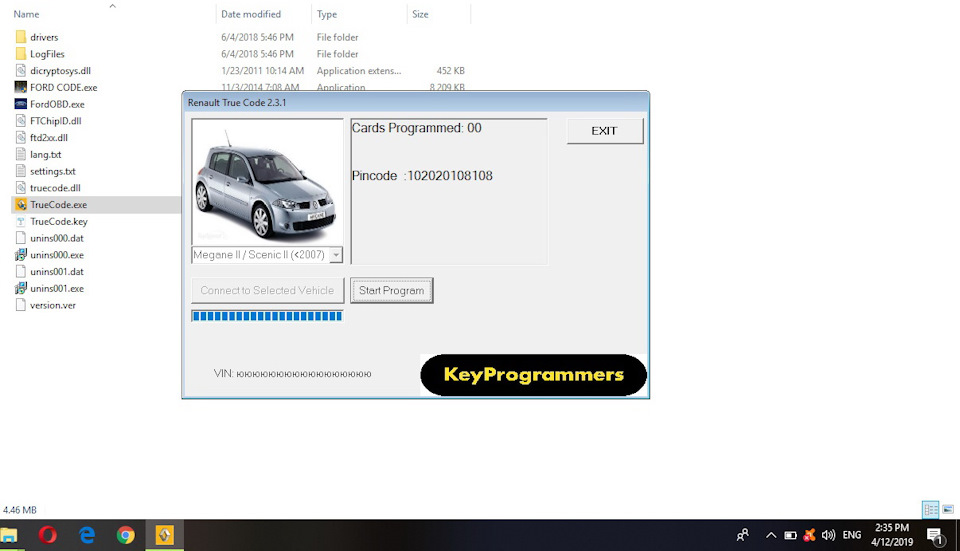Image resolution: width=960 pixels, height=551 pixels.
Task: Select unins000.dat file icon
Action: tap(21, 238)
